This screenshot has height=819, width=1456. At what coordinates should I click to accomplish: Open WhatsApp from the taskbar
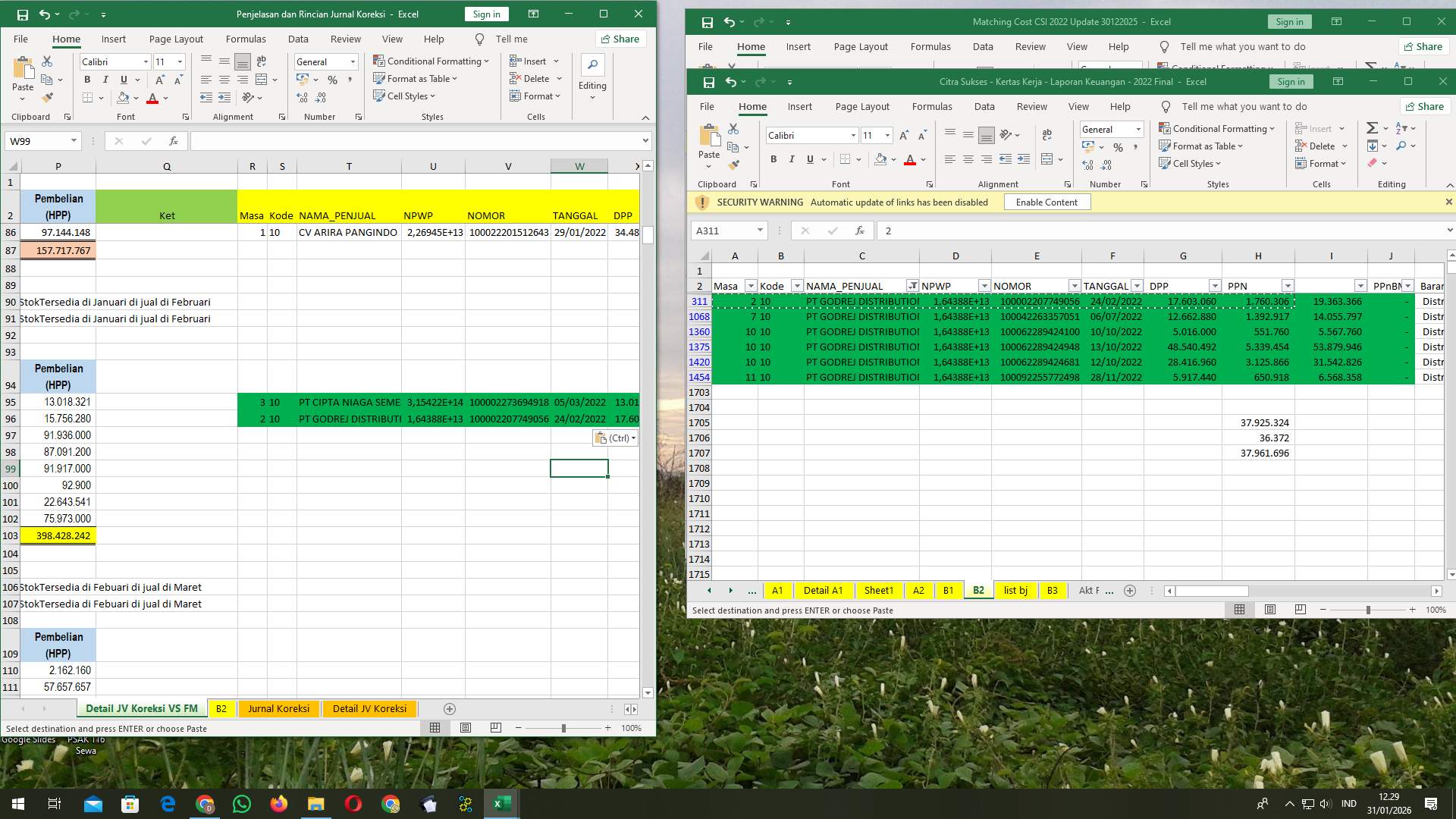pos(241,804)
